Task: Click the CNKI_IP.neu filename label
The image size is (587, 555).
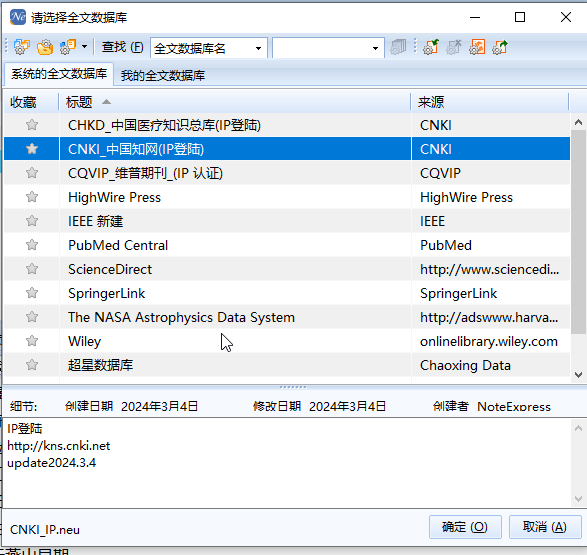Action: tap(45, 530)
